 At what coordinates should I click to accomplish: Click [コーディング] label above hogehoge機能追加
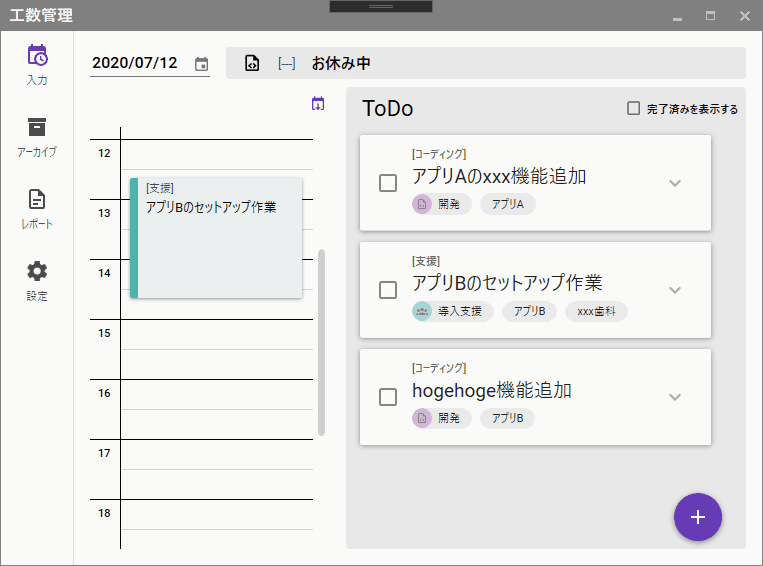439,368
